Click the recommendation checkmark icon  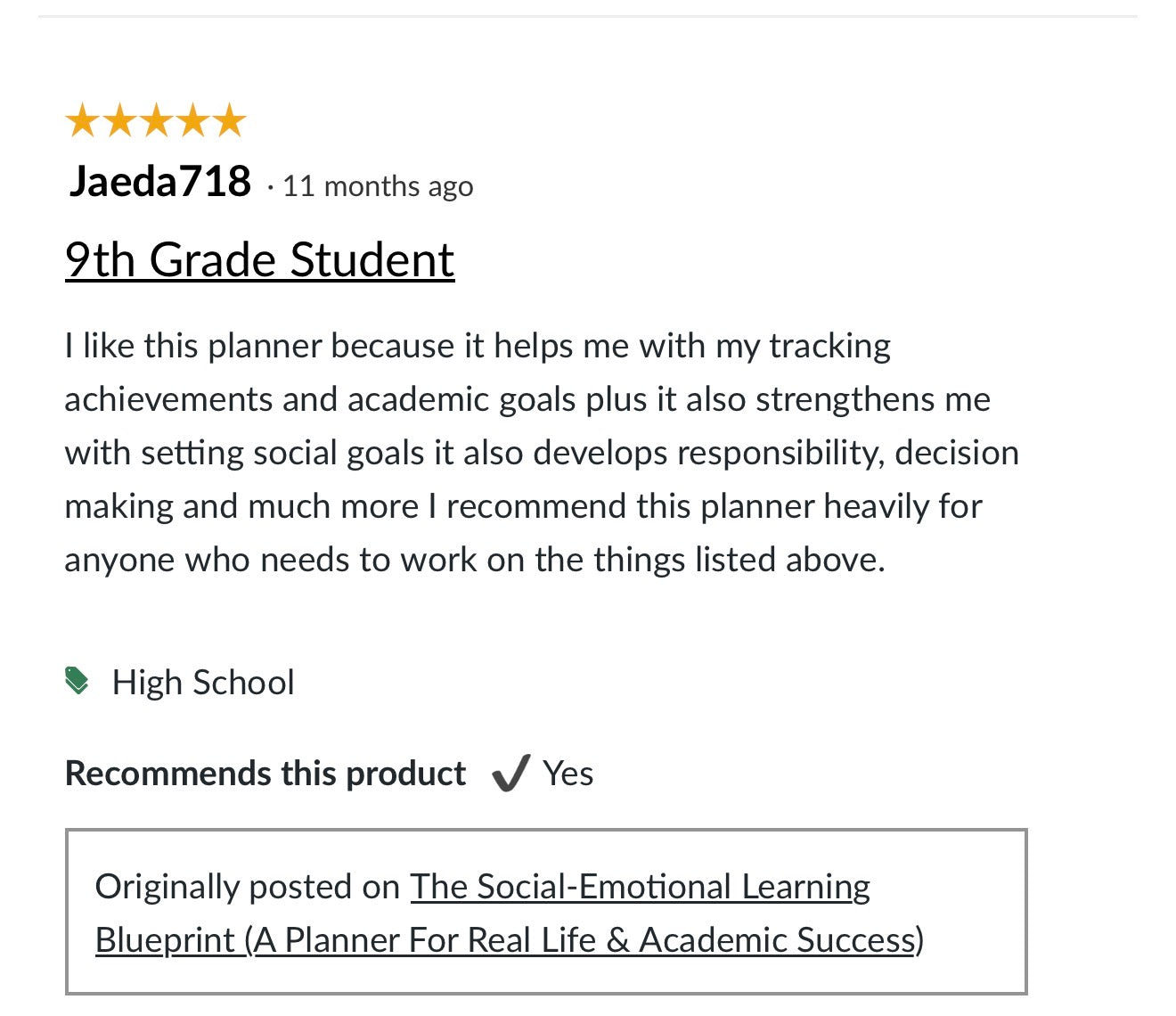tap(511, 773)
